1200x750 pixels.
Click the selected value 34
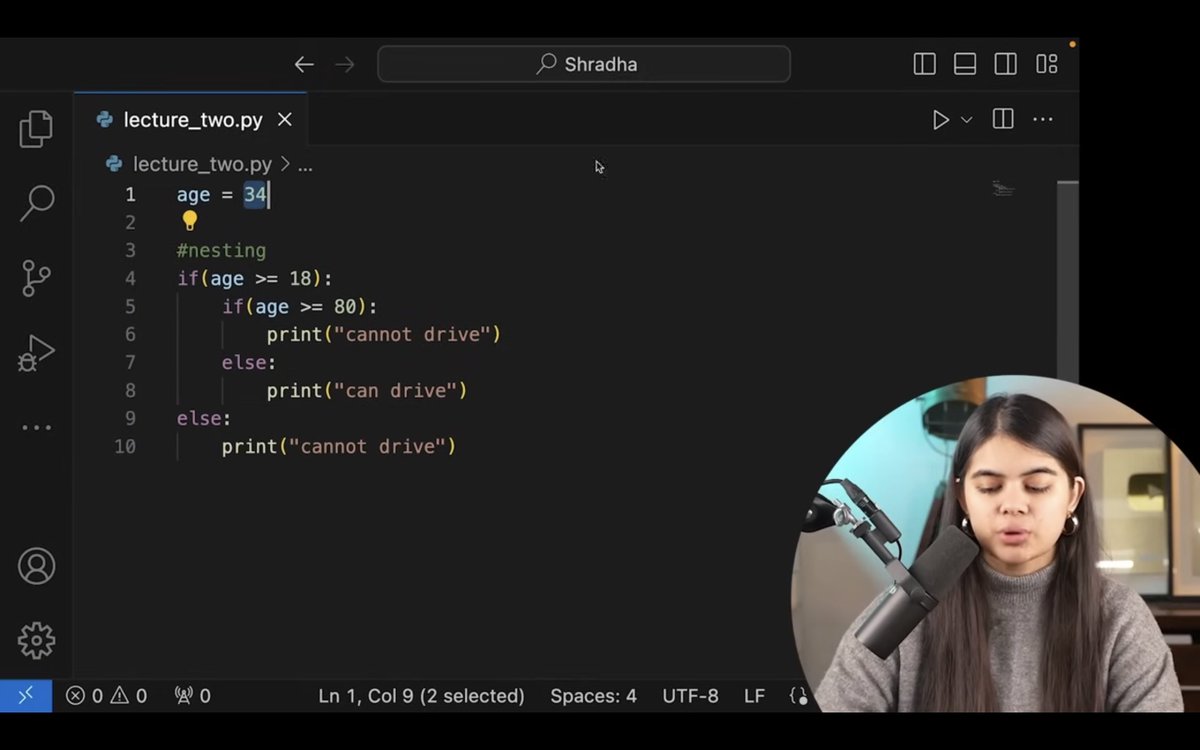click(x=255, y=194)
